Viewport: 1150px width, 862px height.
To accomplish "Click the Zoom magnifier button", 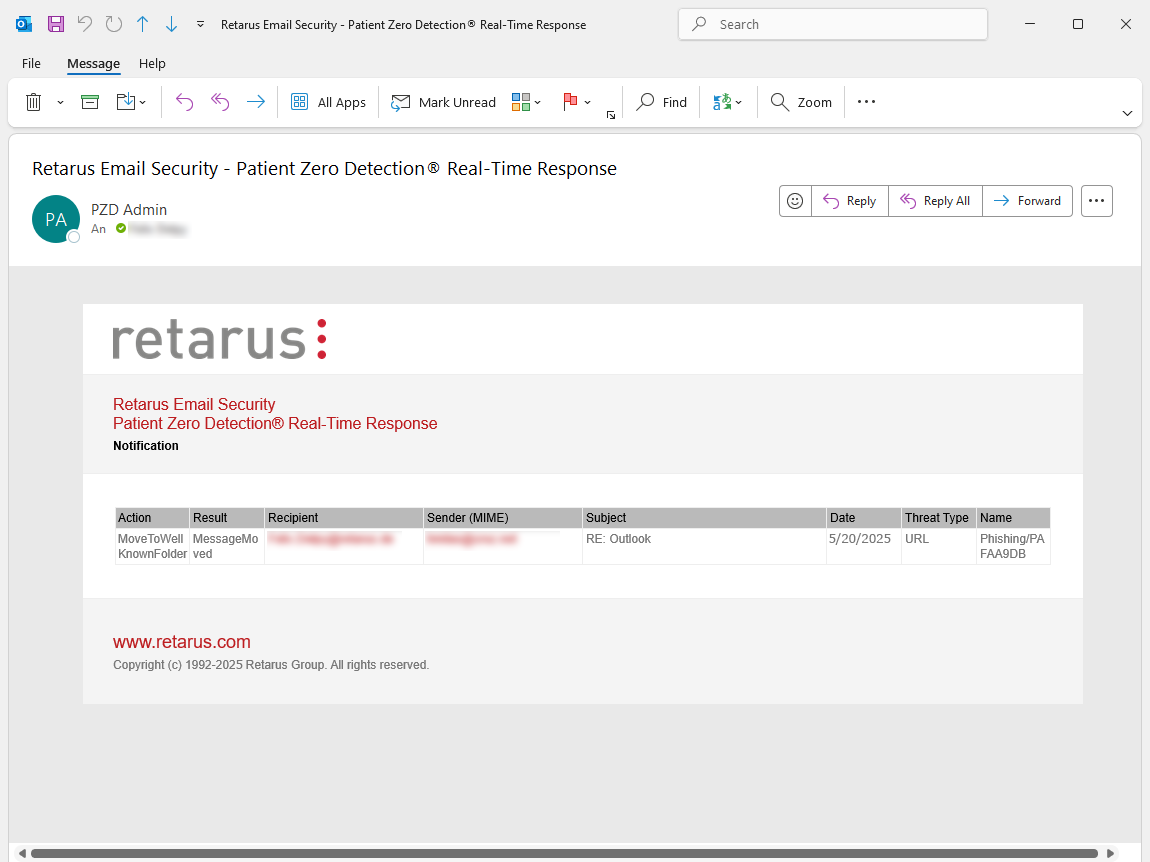I will pos(801,102).
